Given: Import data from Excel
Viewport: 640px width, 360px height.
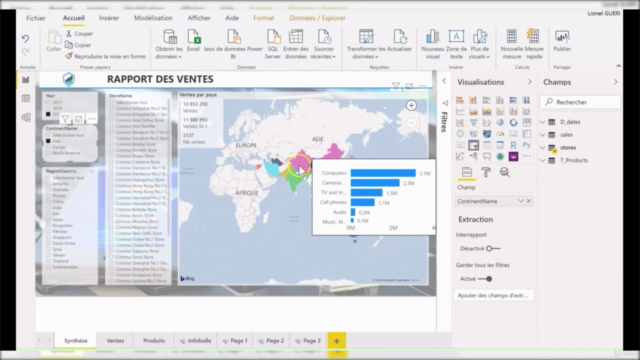Looking at the screenshot, I should coord(193,41).
